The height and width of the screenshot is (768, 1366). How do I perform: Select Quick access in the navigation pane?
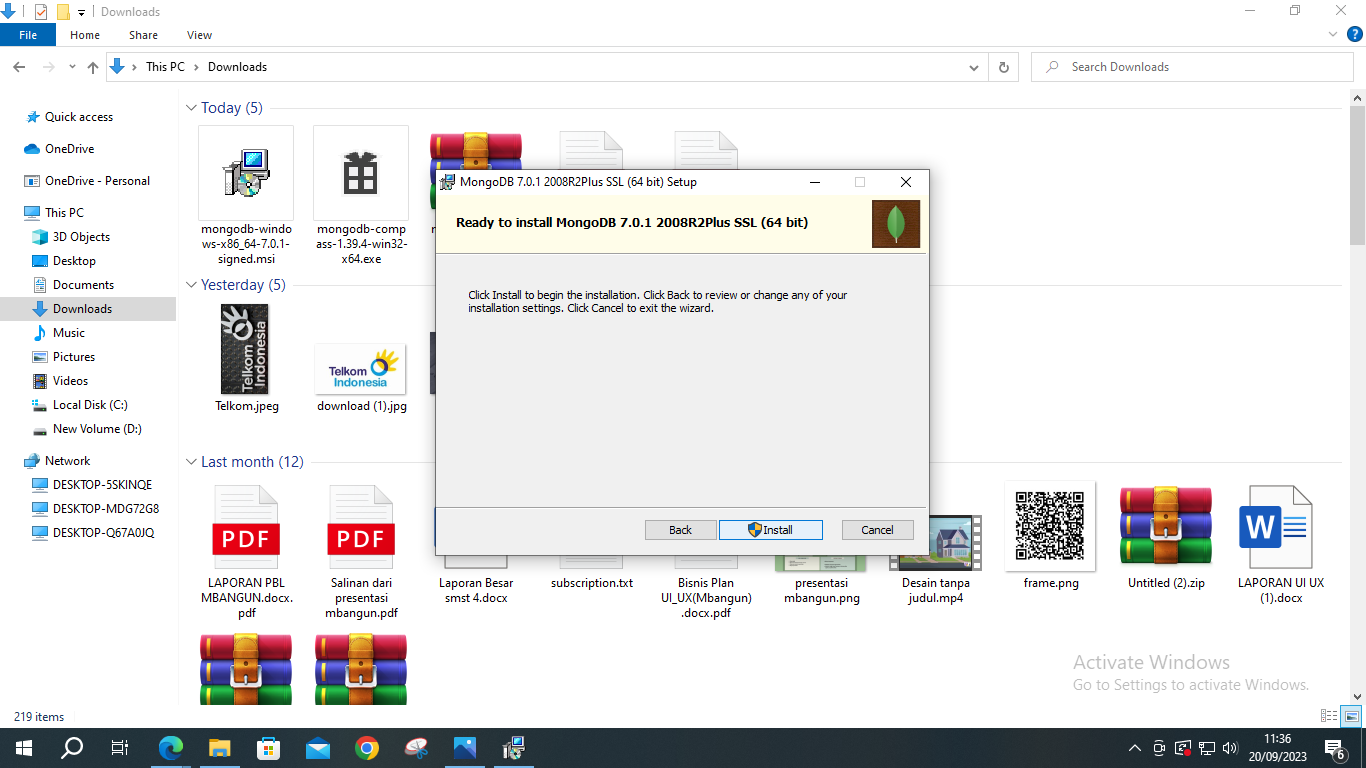[x=79, y=117]
